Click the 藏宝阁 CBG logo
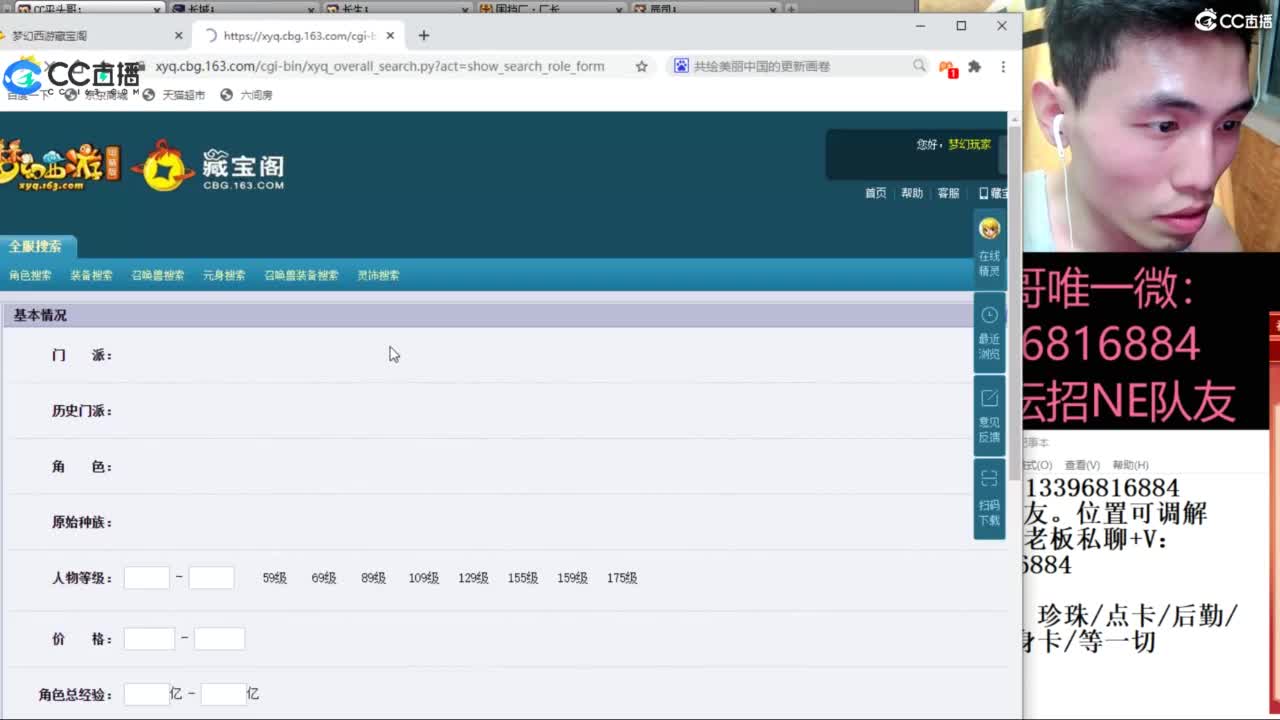1280x720 pixels. (x=210, y=166)
